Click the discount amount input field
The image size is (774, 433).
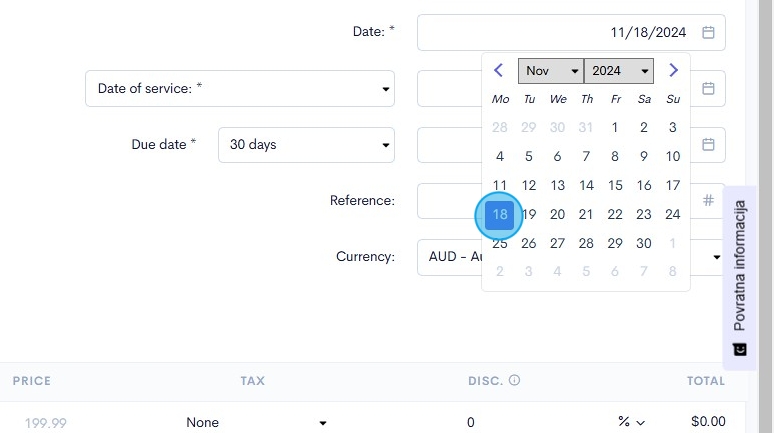pos(530,423)
